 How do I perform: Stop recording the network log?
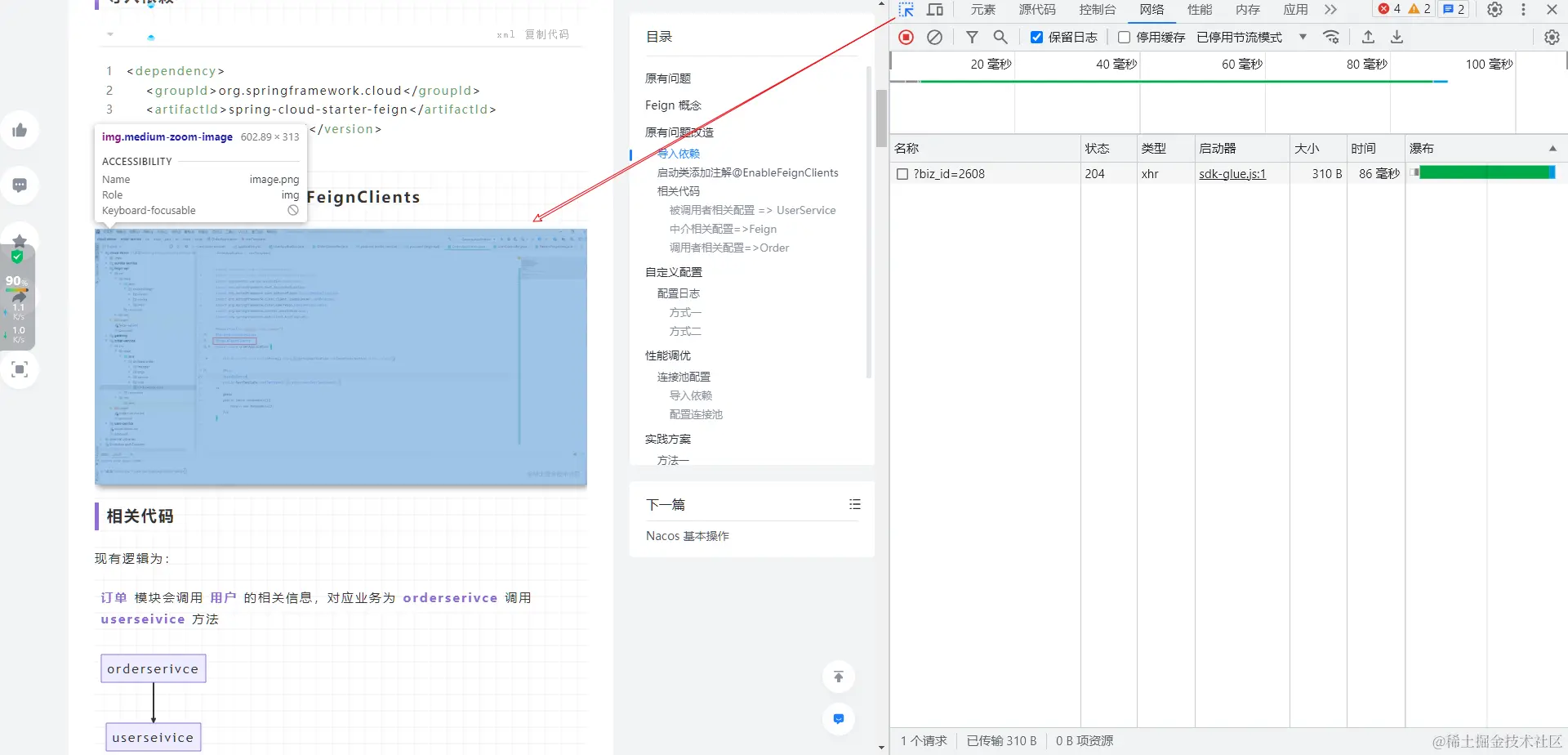point(906,37)
